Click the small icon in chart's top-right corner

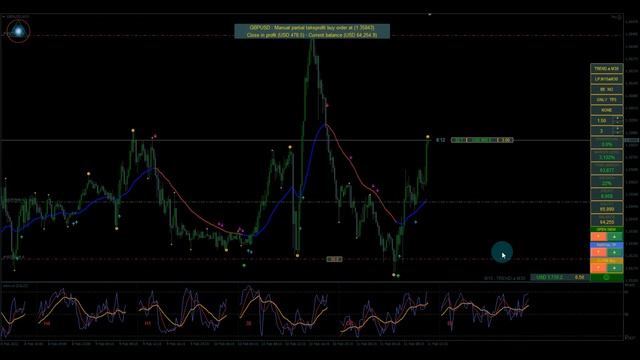coord(620,17)
